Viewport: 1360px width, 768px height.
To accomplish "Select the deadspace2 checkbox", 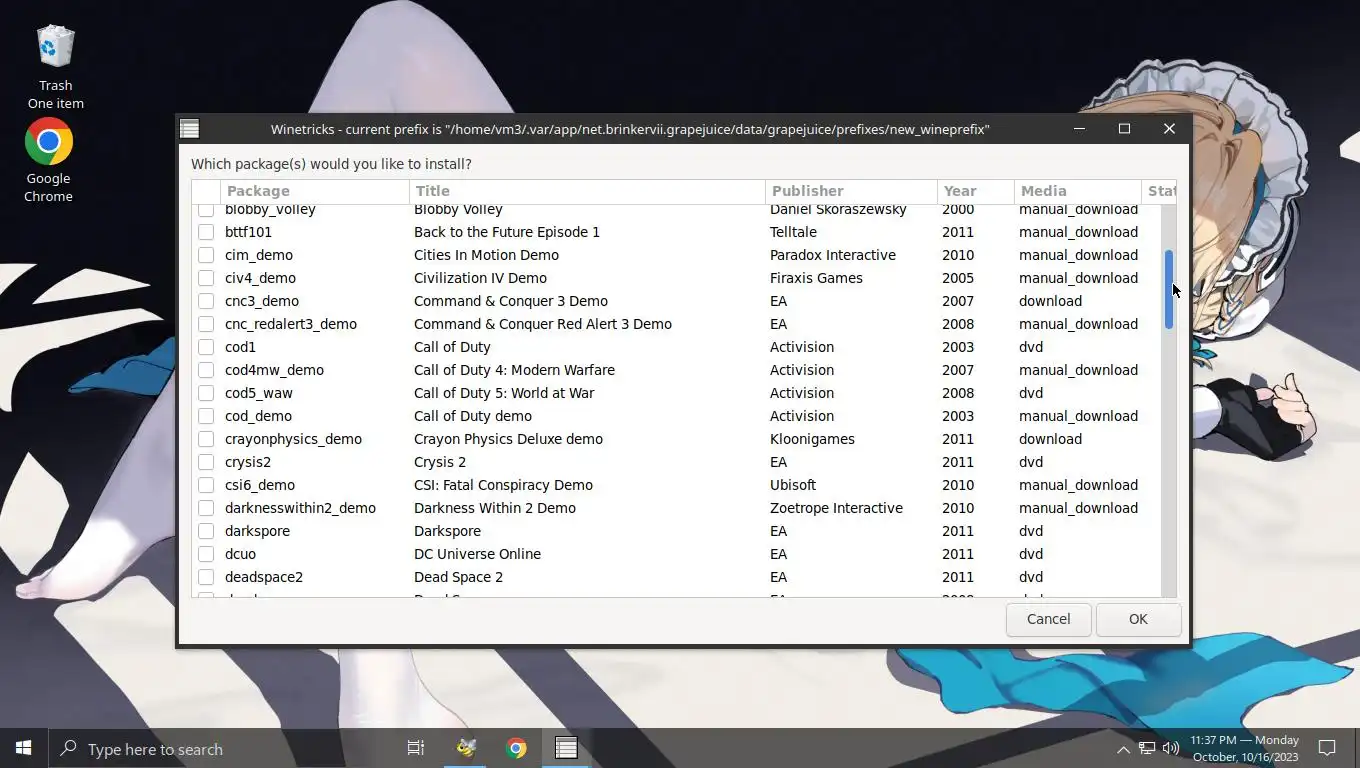I will (206, 577).
